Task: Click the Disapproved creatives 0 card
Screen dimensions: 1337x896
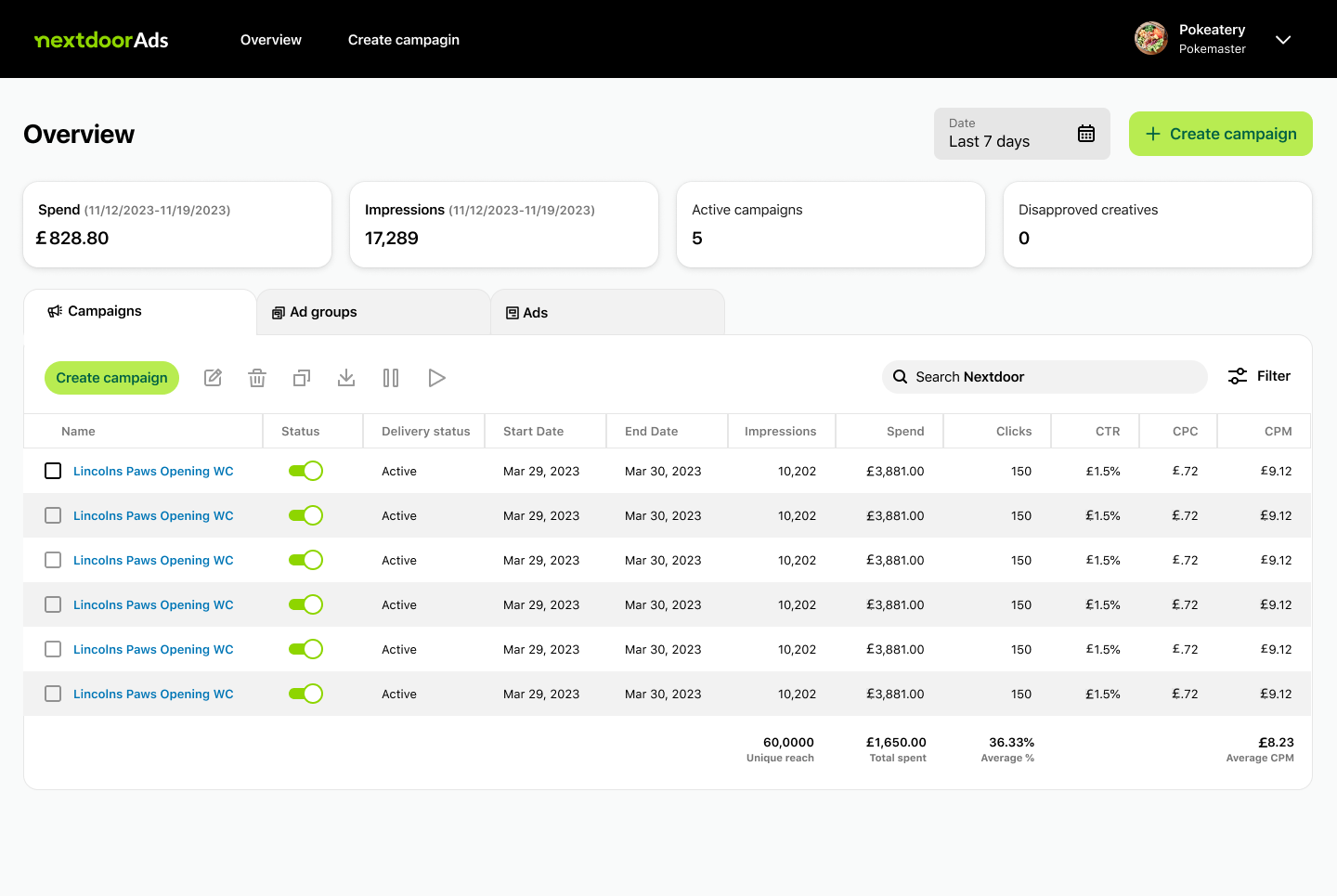Action: pyautogui.click(x=1158, y=225)
